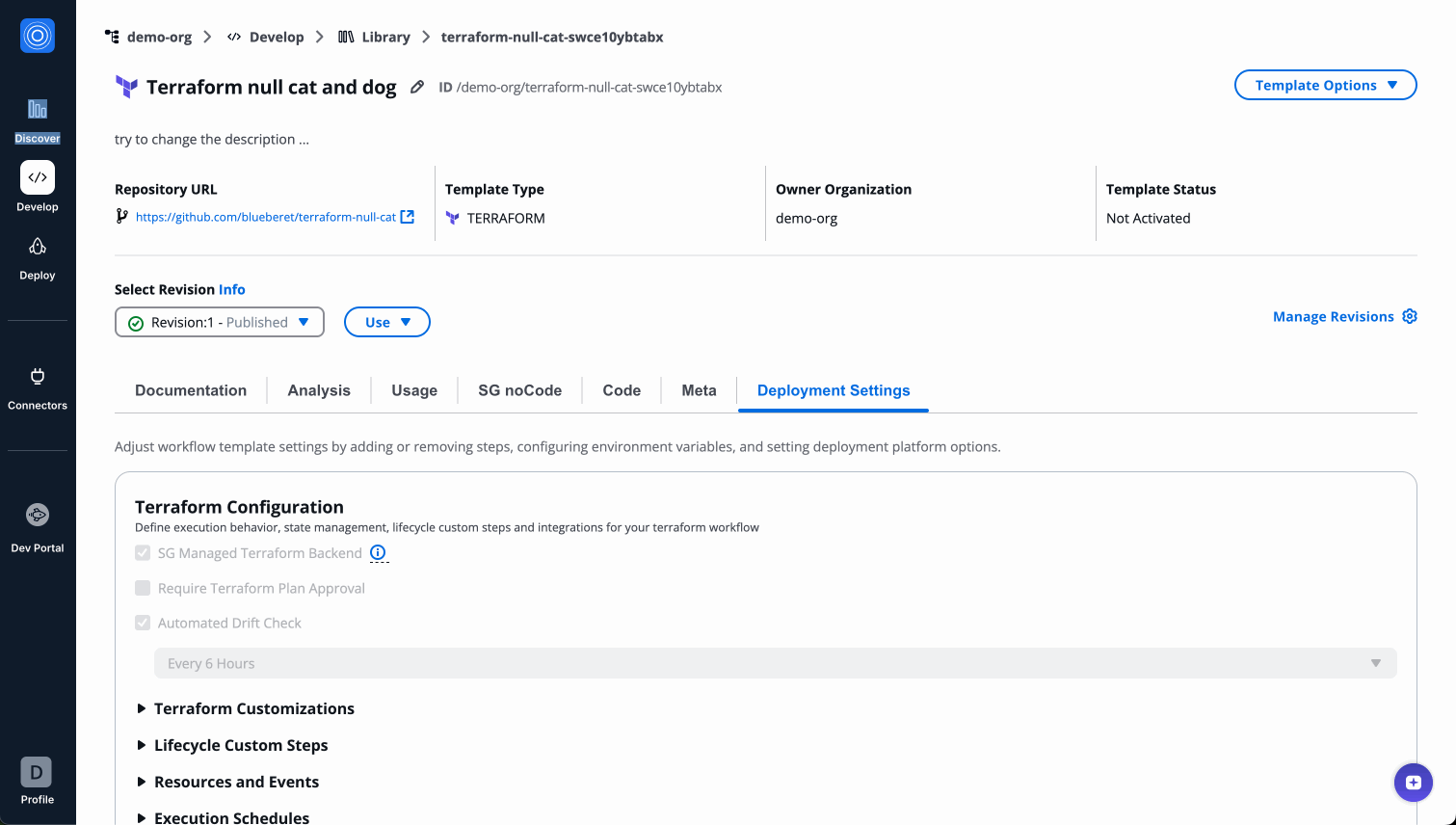Screen dimensions: 1456x825
Task: Switch to the Code tab
Action: 622,390
